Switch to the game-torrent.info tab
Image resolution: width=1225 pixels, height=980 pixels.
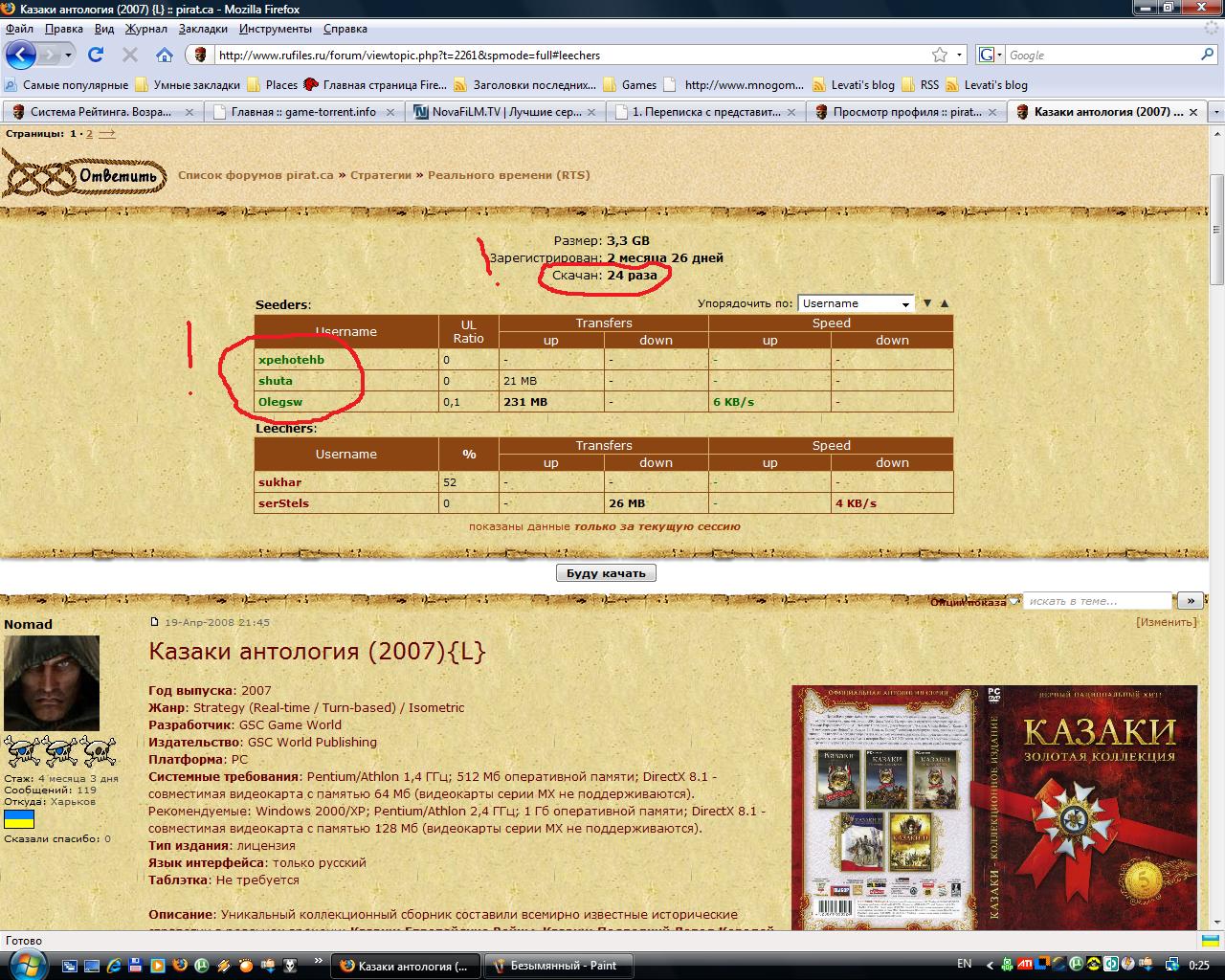(x=304, y=112)
